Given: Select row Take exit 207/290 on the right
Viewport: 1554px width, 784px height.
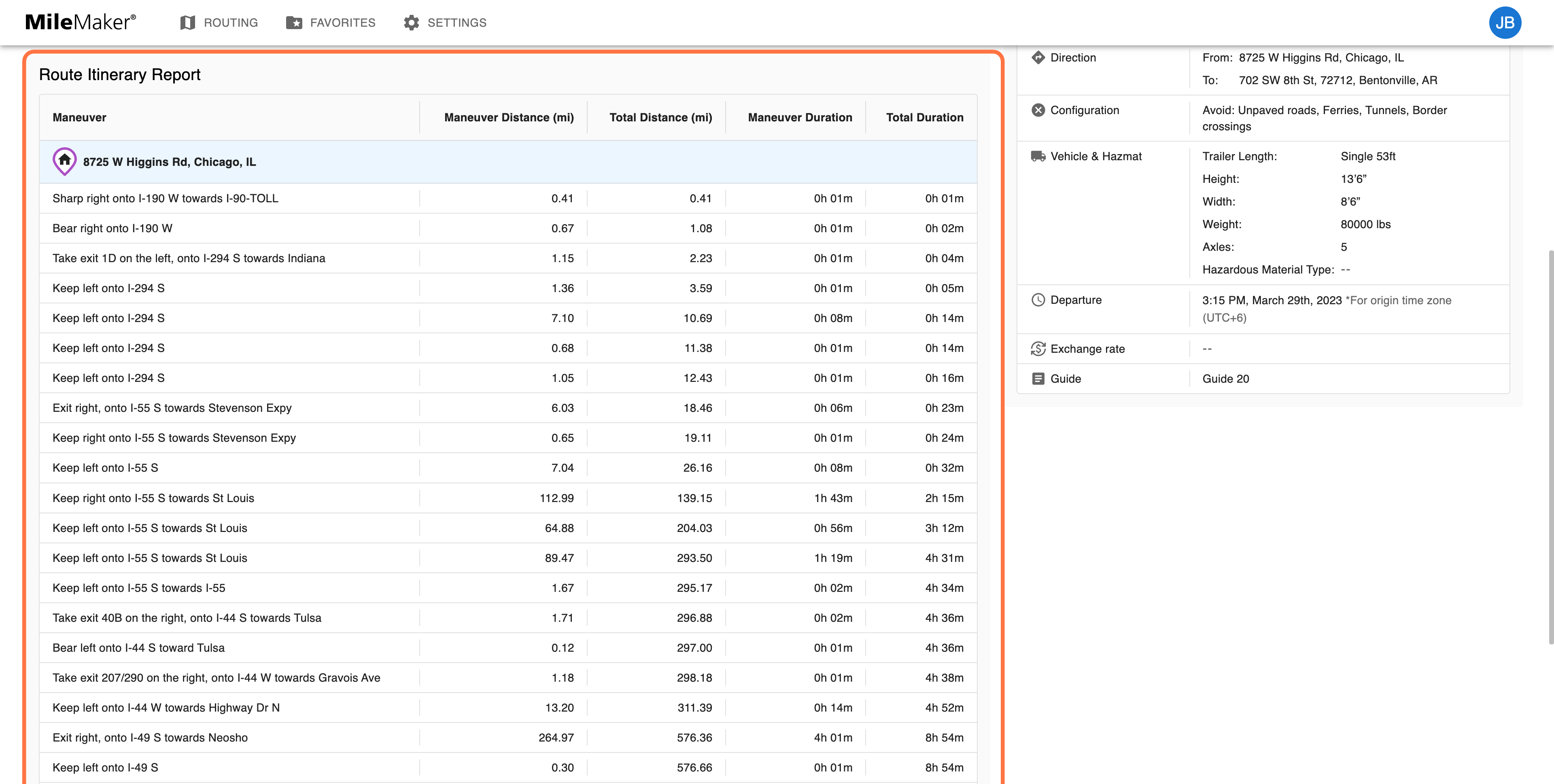Looking at the screenshot, I should click(508, 678).
